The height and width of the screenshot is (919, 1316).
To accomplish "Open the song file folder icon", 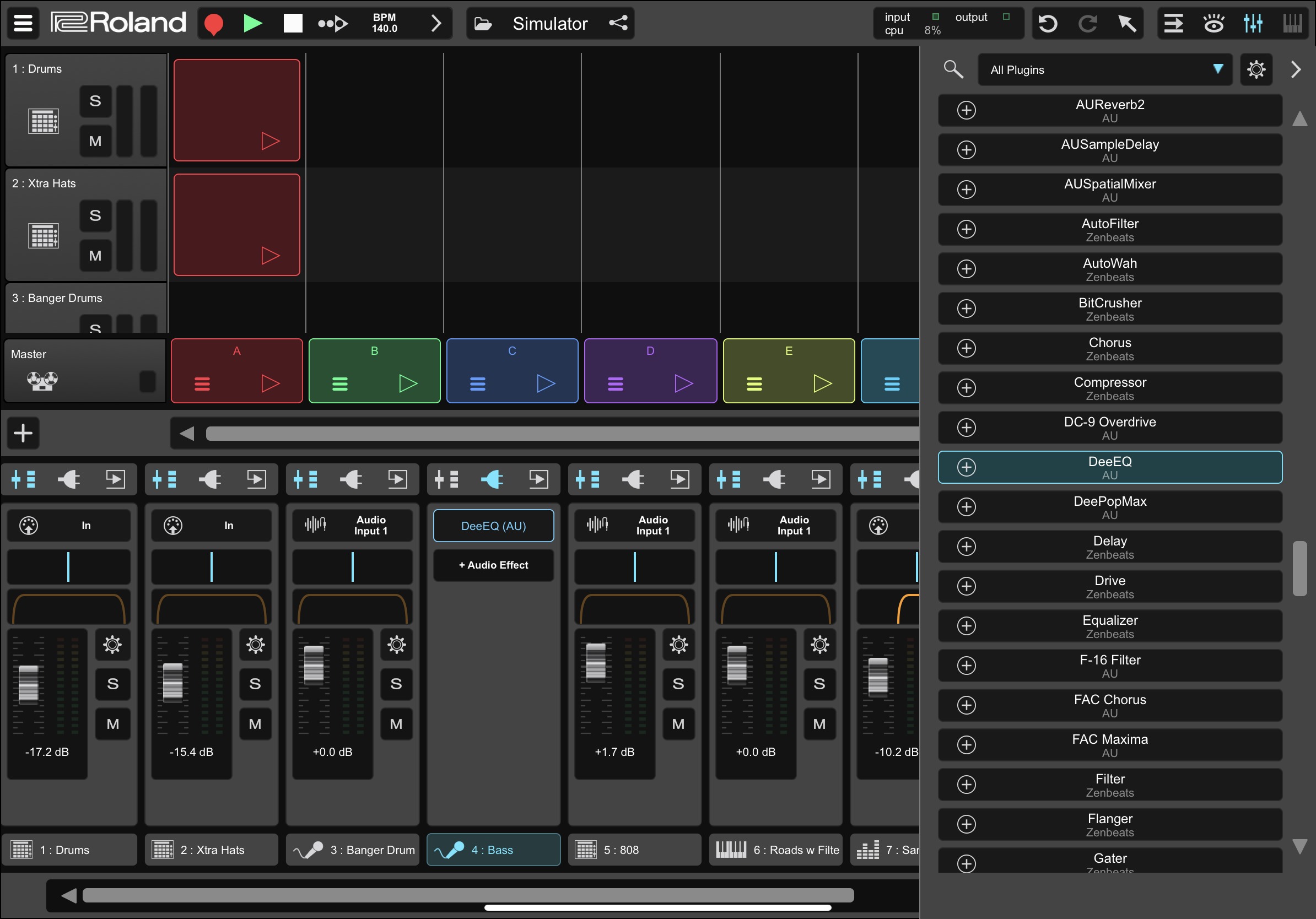I will [483, 24].
